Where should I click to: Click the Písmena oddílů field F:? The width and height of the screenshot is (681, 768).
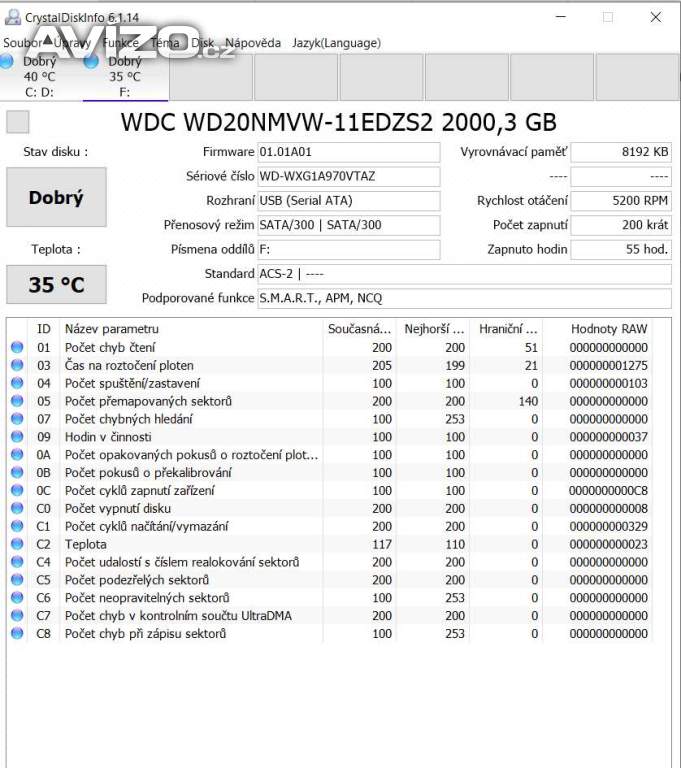349,249
